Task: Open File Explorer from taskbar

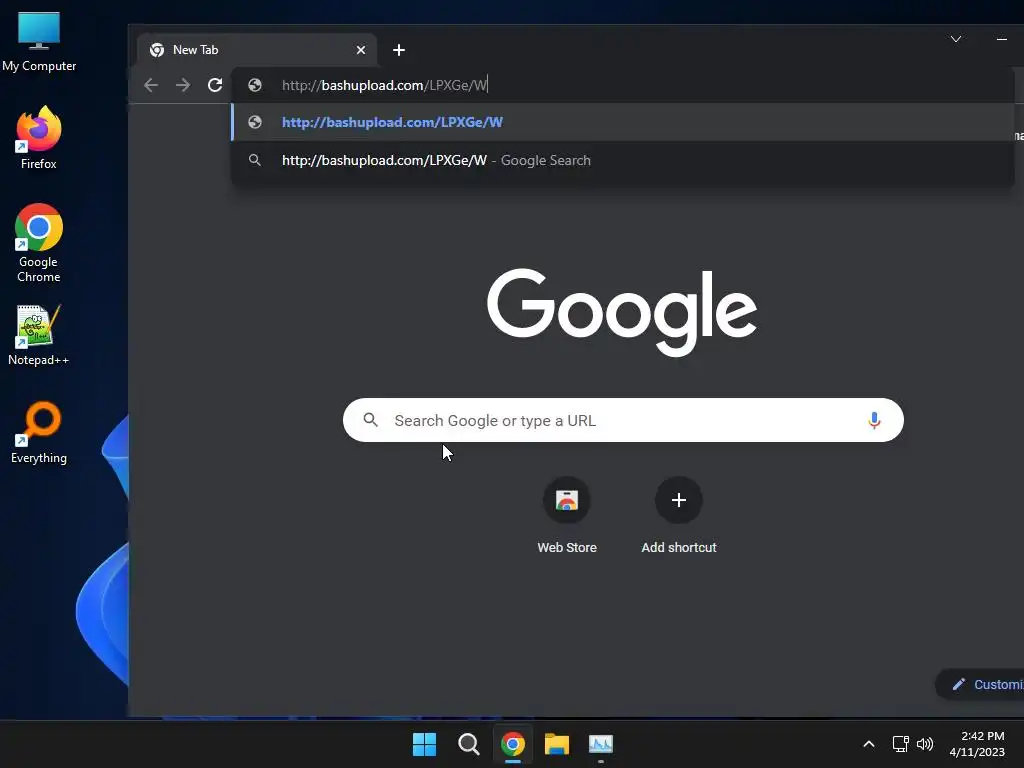Action: [x=557, y=744]
